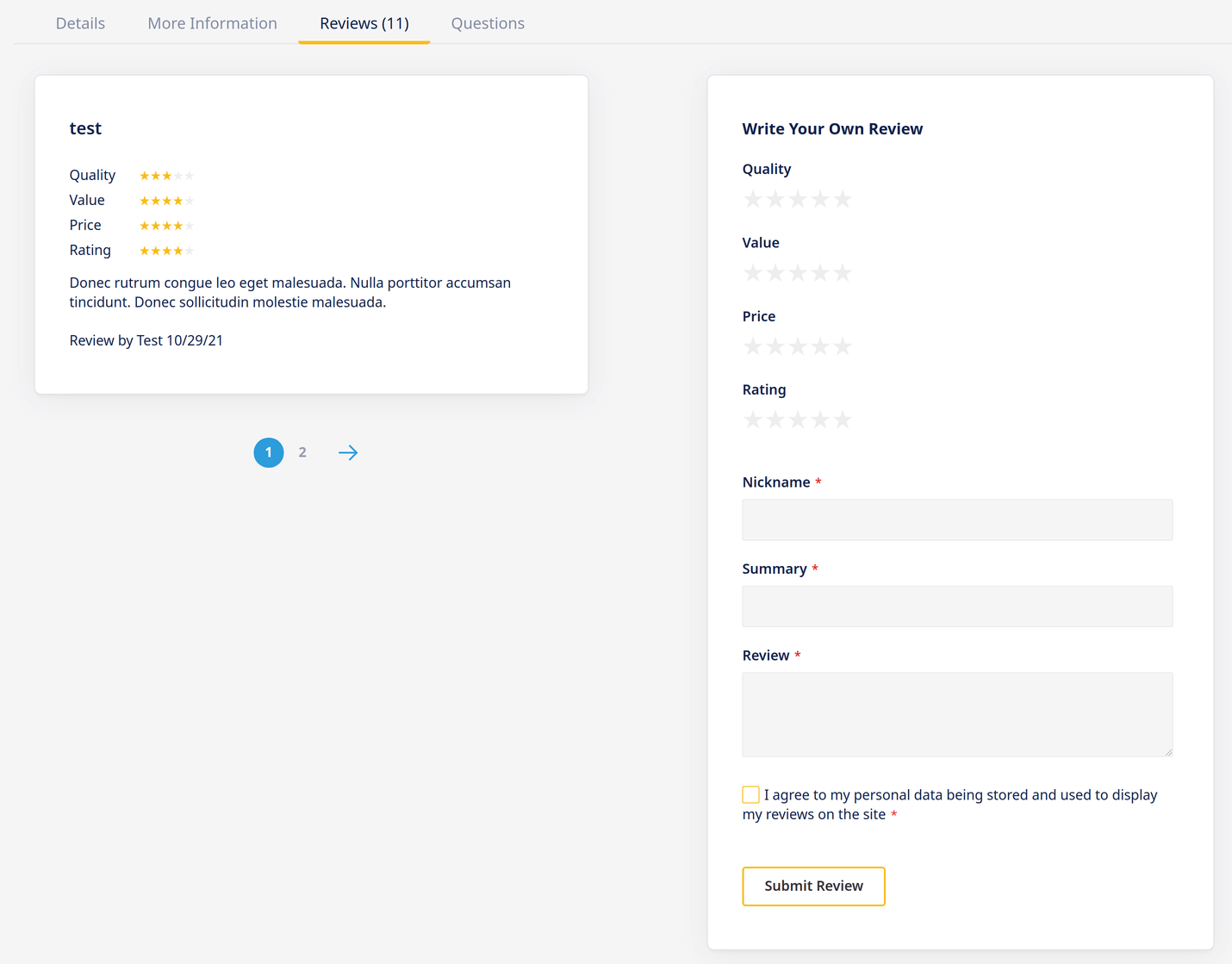The image size is (1232, 964).
Task: Switch to the Details tab
Action: tap(80, 23)
